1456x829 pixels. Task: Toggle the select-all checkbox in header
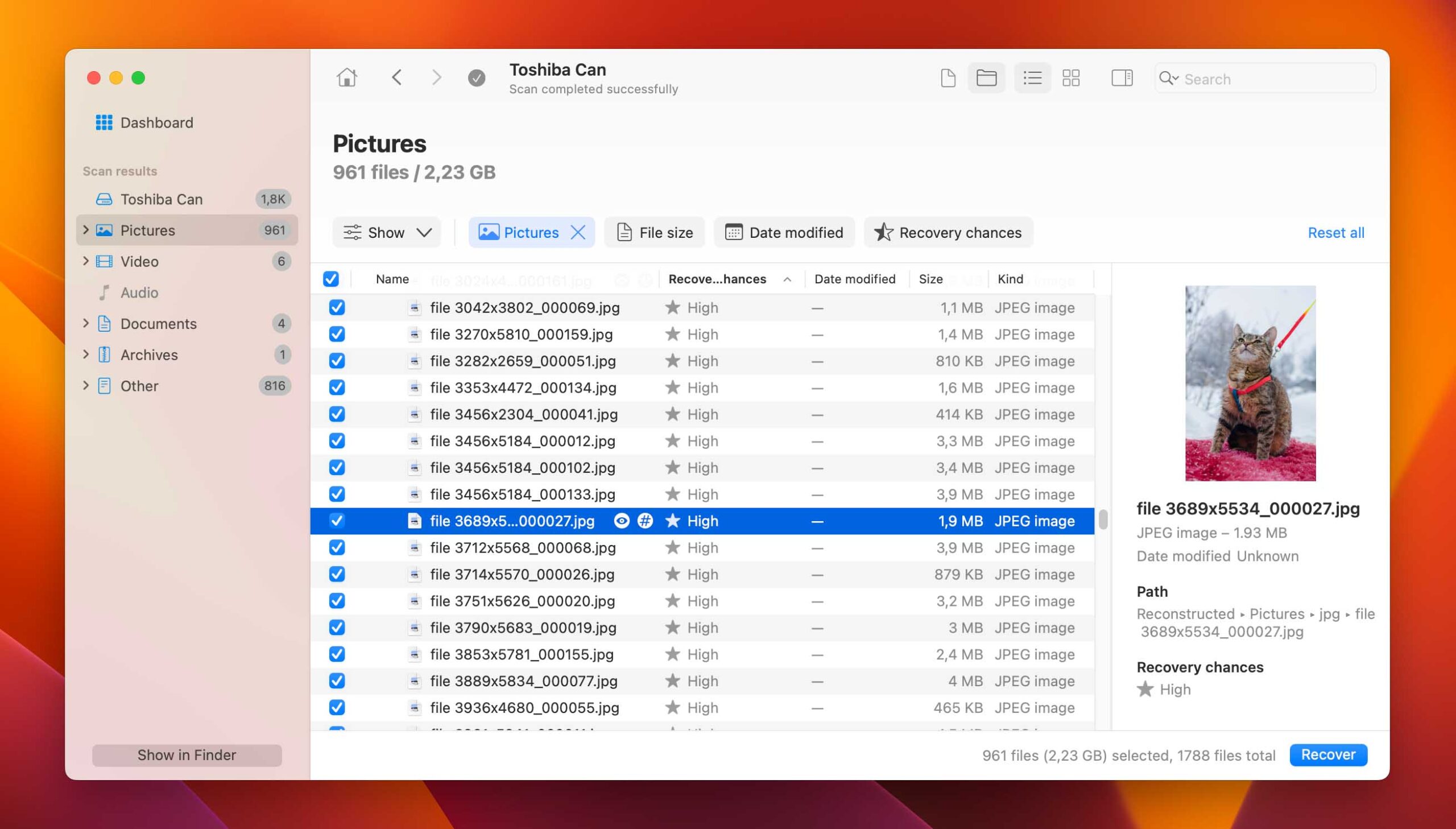(x=330, y=279)
